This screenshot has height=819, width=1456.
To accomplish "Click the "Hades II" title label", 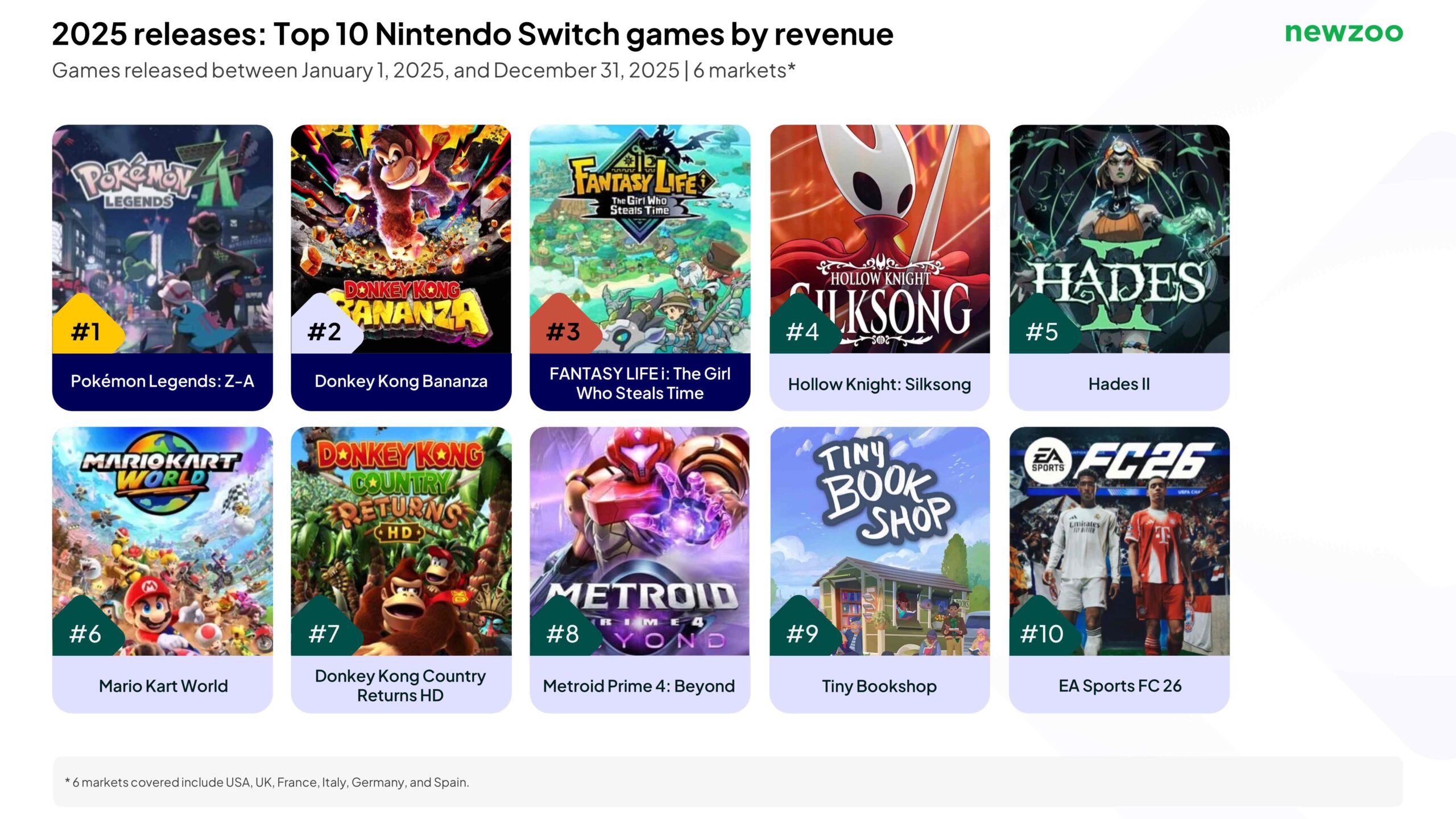I will click(x=1119, y=384).
